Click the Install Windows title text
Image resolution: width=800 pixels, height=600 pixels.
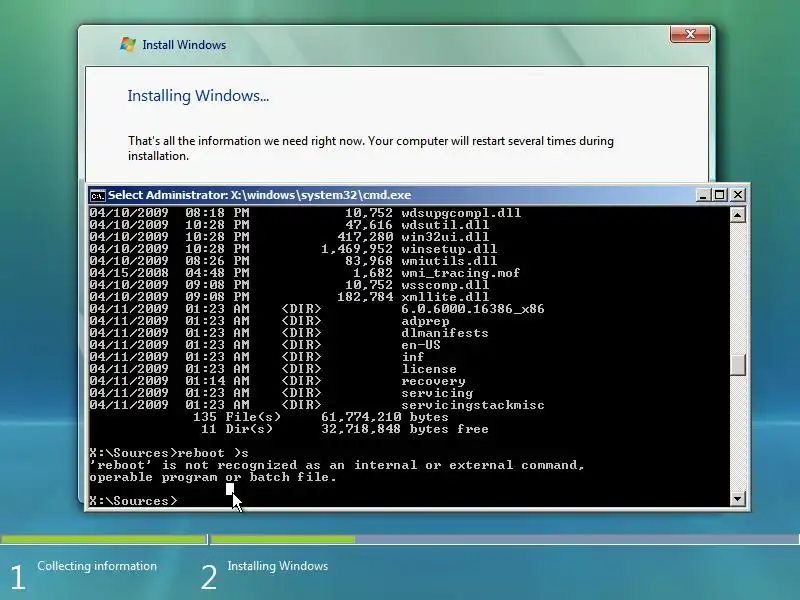(x=184, y=45)
